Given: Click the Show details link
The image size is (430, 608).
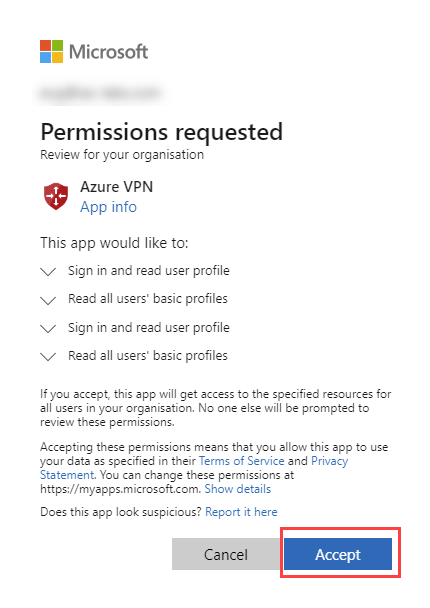Looking at the screenshot, I should pos(238,489).
